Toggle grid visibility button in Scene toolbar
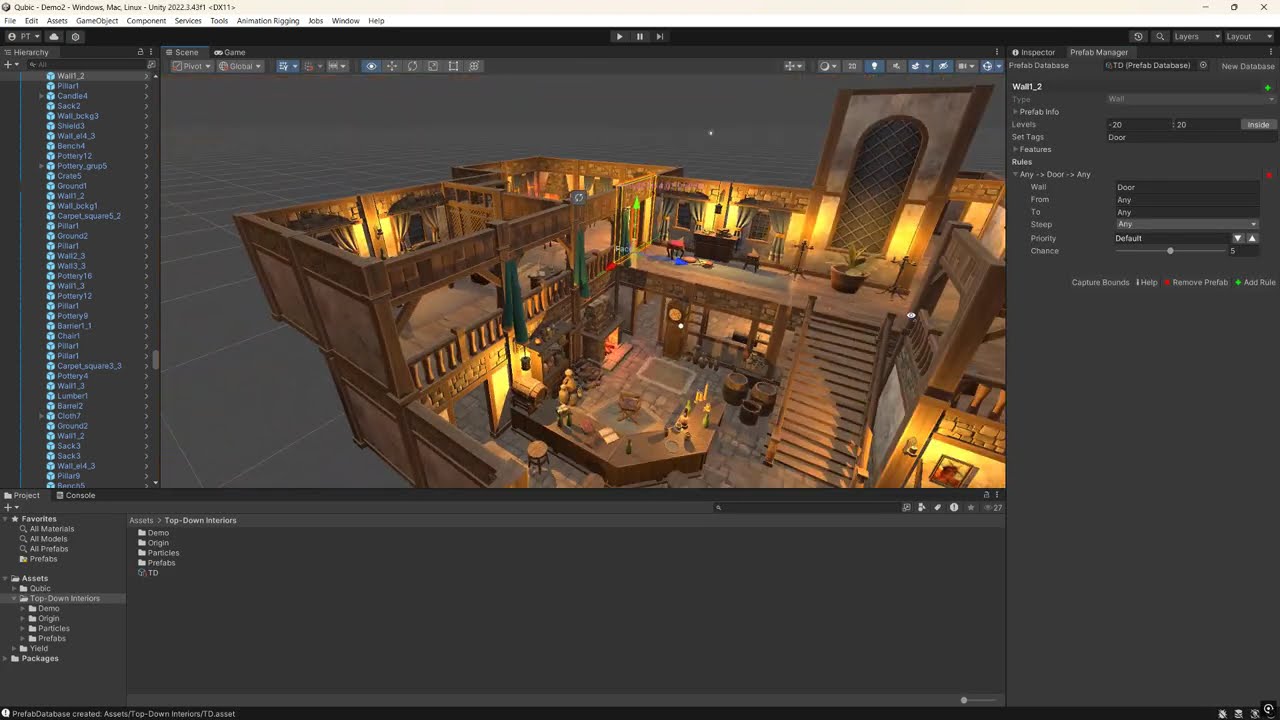This screenshot has width=1280, height=720. tap(286, 66)
